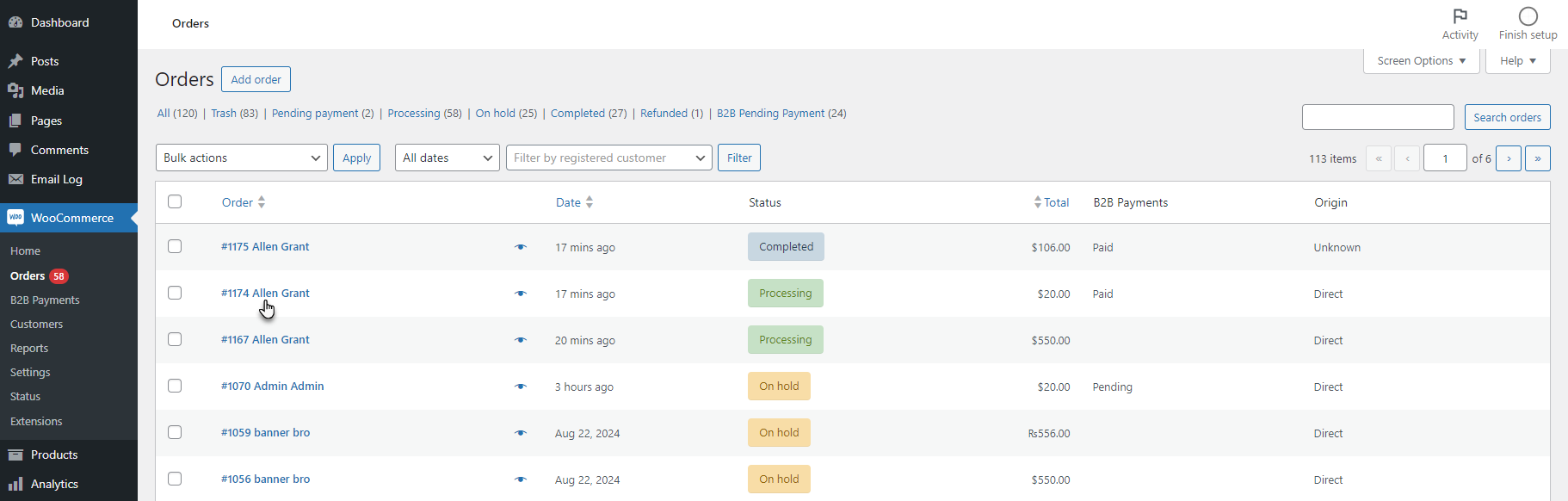Filter by Pending payment (2) link
The height and width of the screenshot is (501, 1568).
323,114
